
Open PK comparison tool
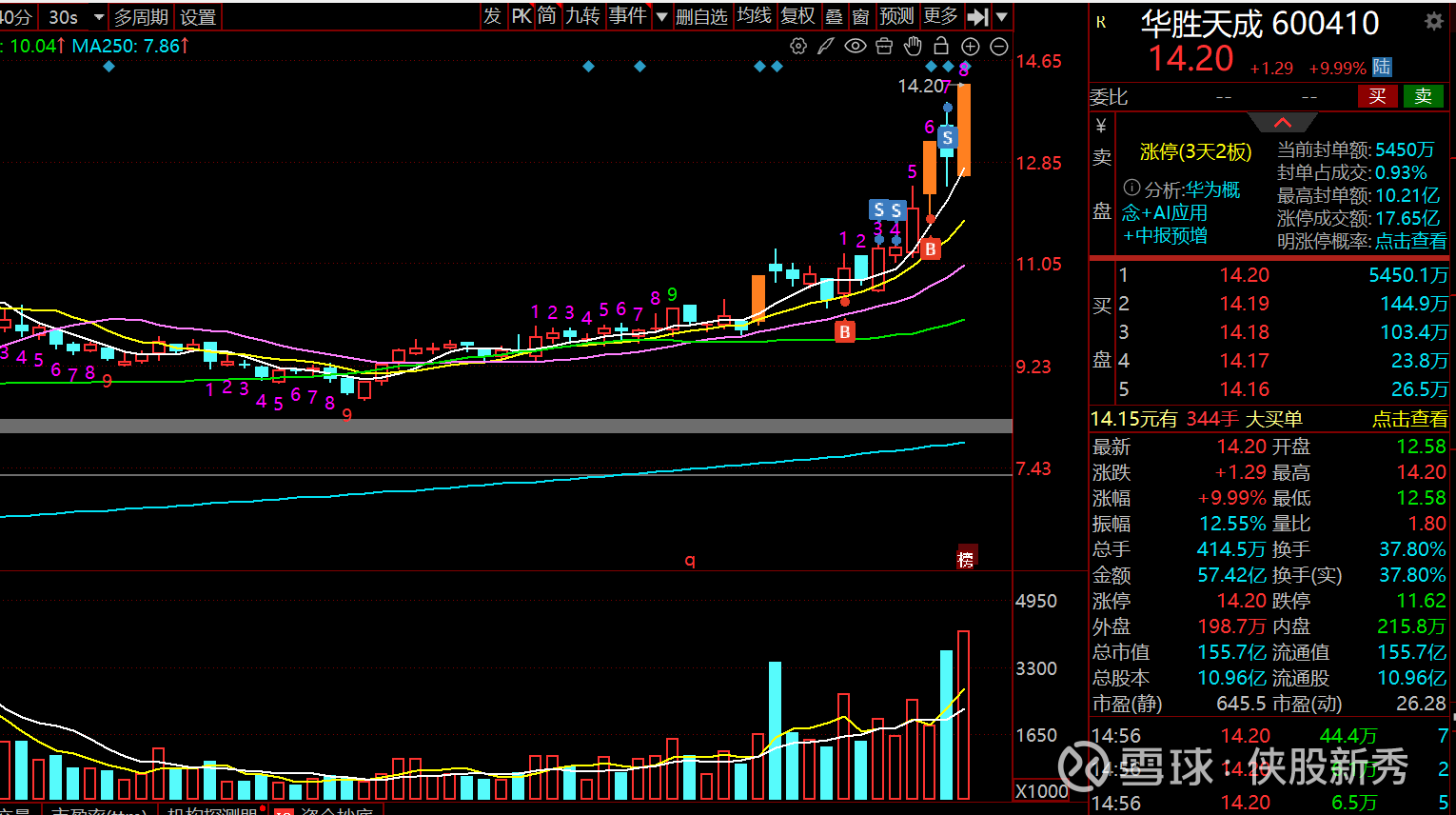[521, 16]
